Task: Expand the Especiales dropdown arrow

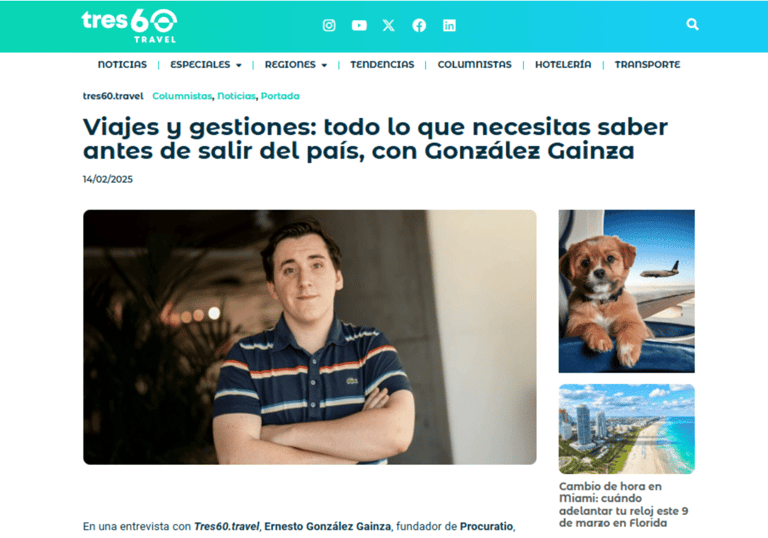Action: (x=239, y=65)
